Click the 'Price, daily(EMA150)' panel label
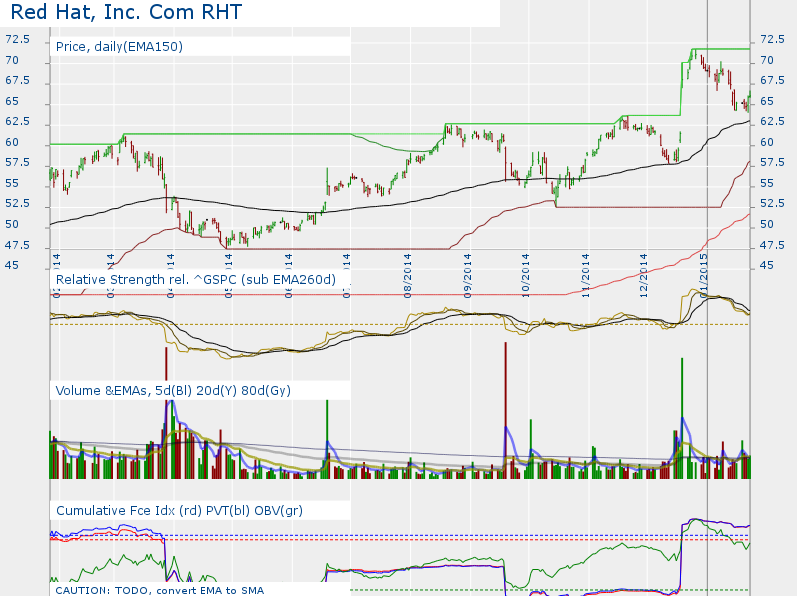 [119, 47]
